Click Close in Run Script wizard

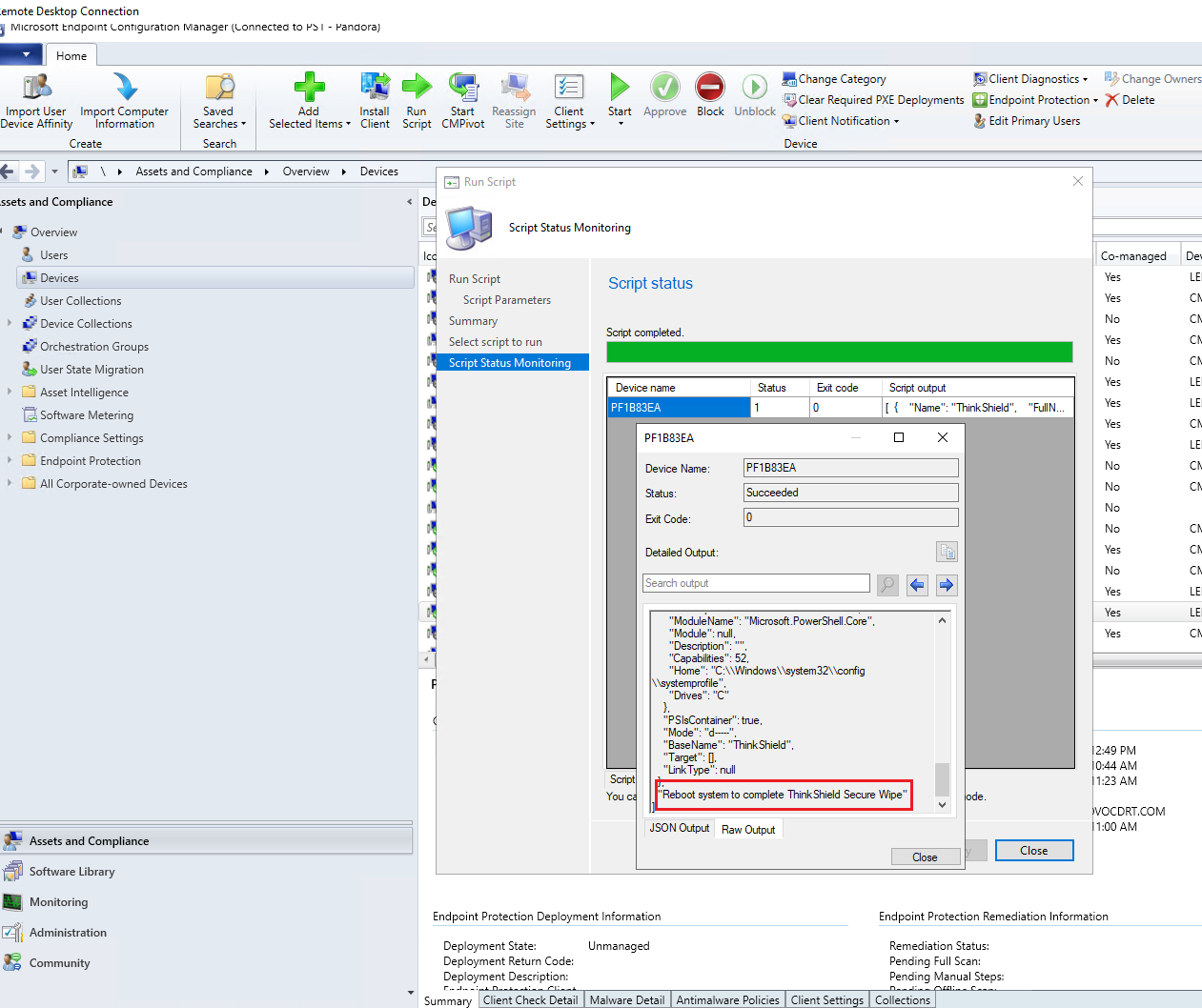[x=1034, y=851]
